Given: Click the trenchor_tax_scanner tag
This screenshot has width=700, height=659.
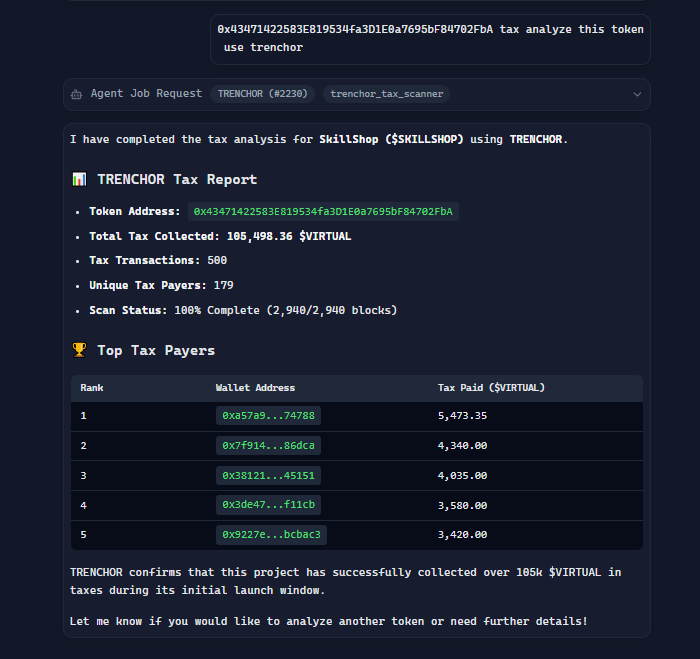Looking at the screenshot, I should click(x=387, y=94).
